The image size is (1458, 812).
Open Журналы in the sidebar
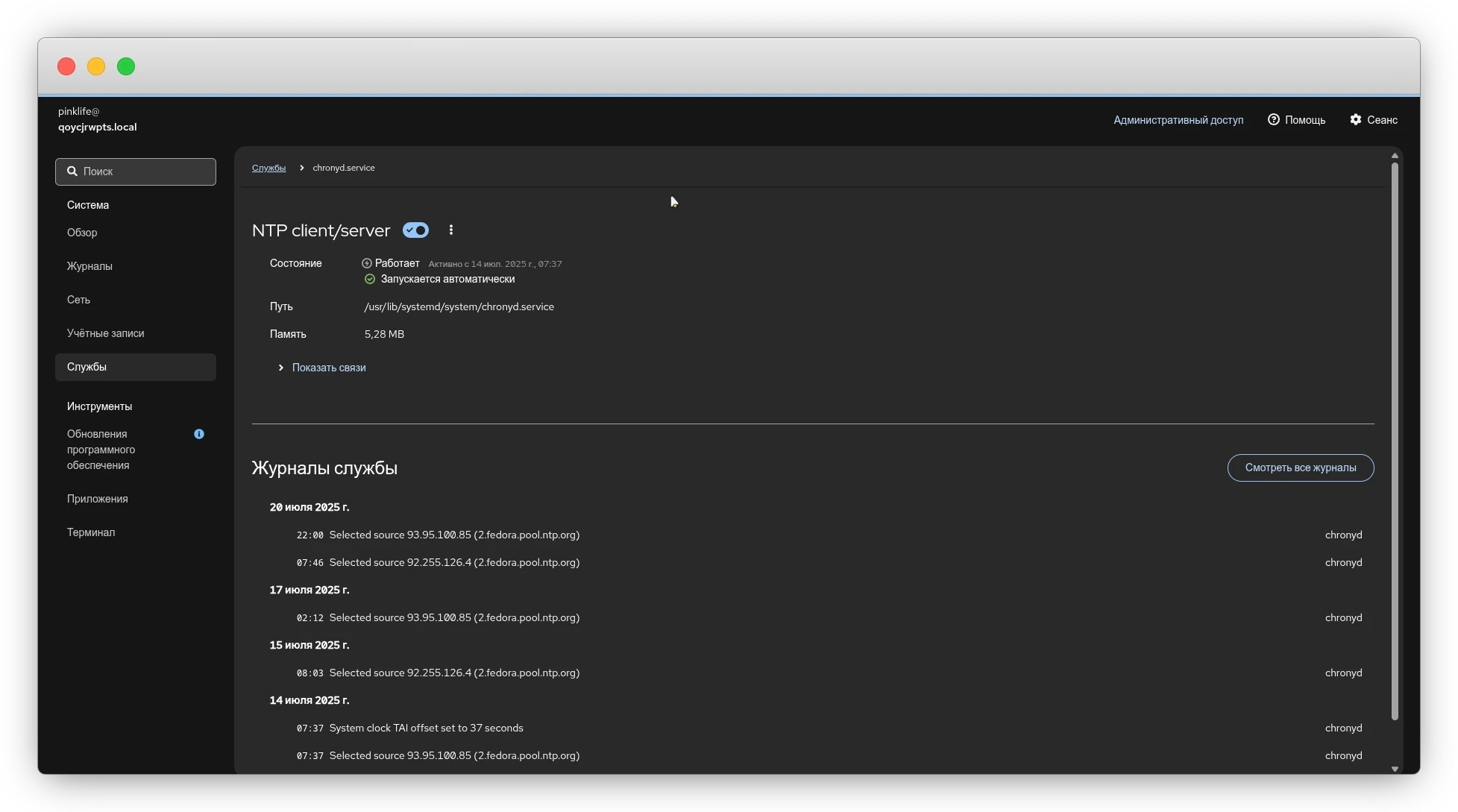(x=89, y=266)
